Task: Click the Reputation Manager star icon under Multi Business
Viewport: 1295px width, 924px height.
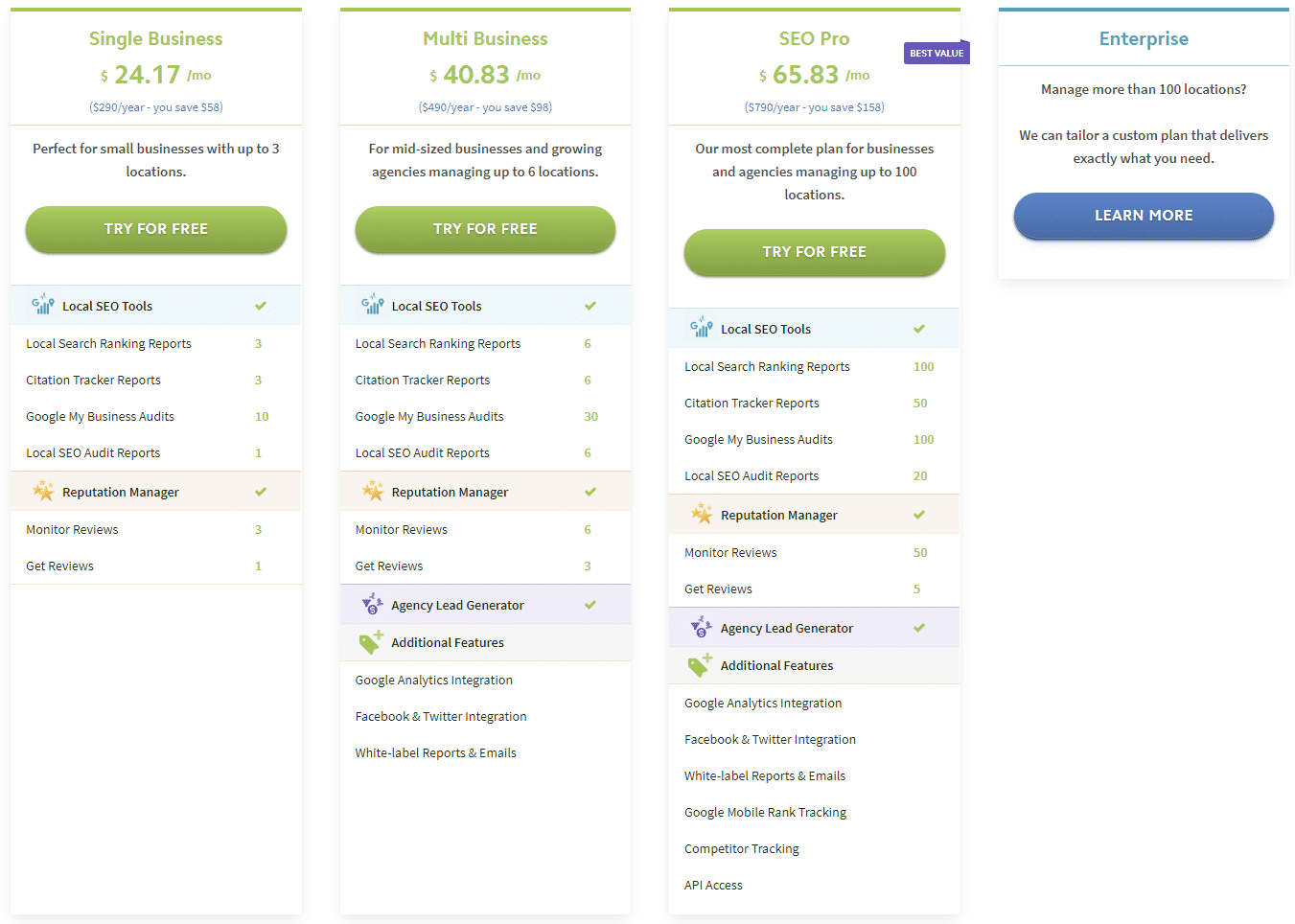Action: [373, 491]
